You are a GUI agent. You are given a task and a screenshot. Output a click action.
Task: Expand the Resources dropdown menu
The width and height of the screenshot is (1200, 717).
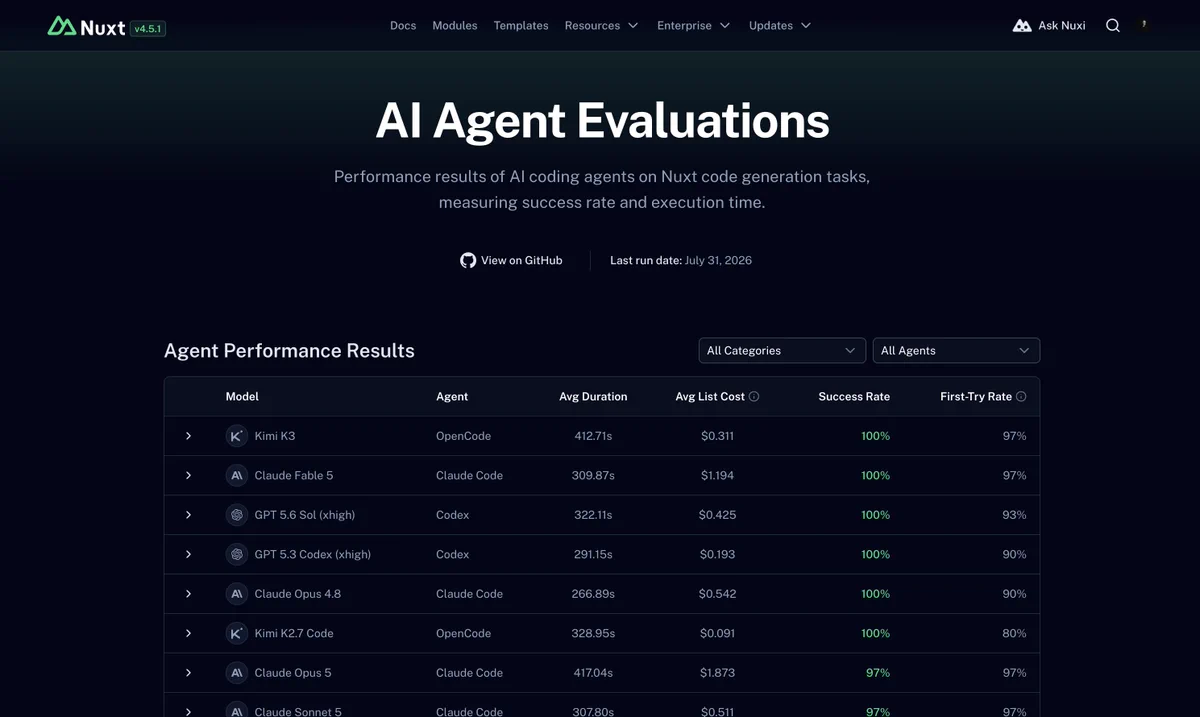coord(602,26)
